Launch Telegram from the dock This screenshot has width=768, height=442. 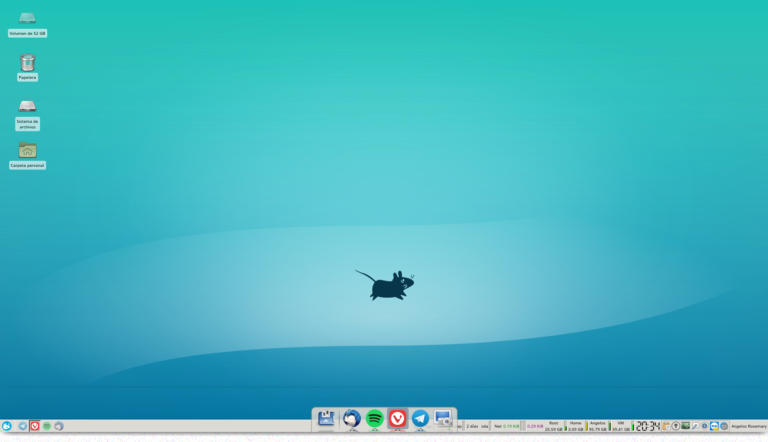(420, 418)
